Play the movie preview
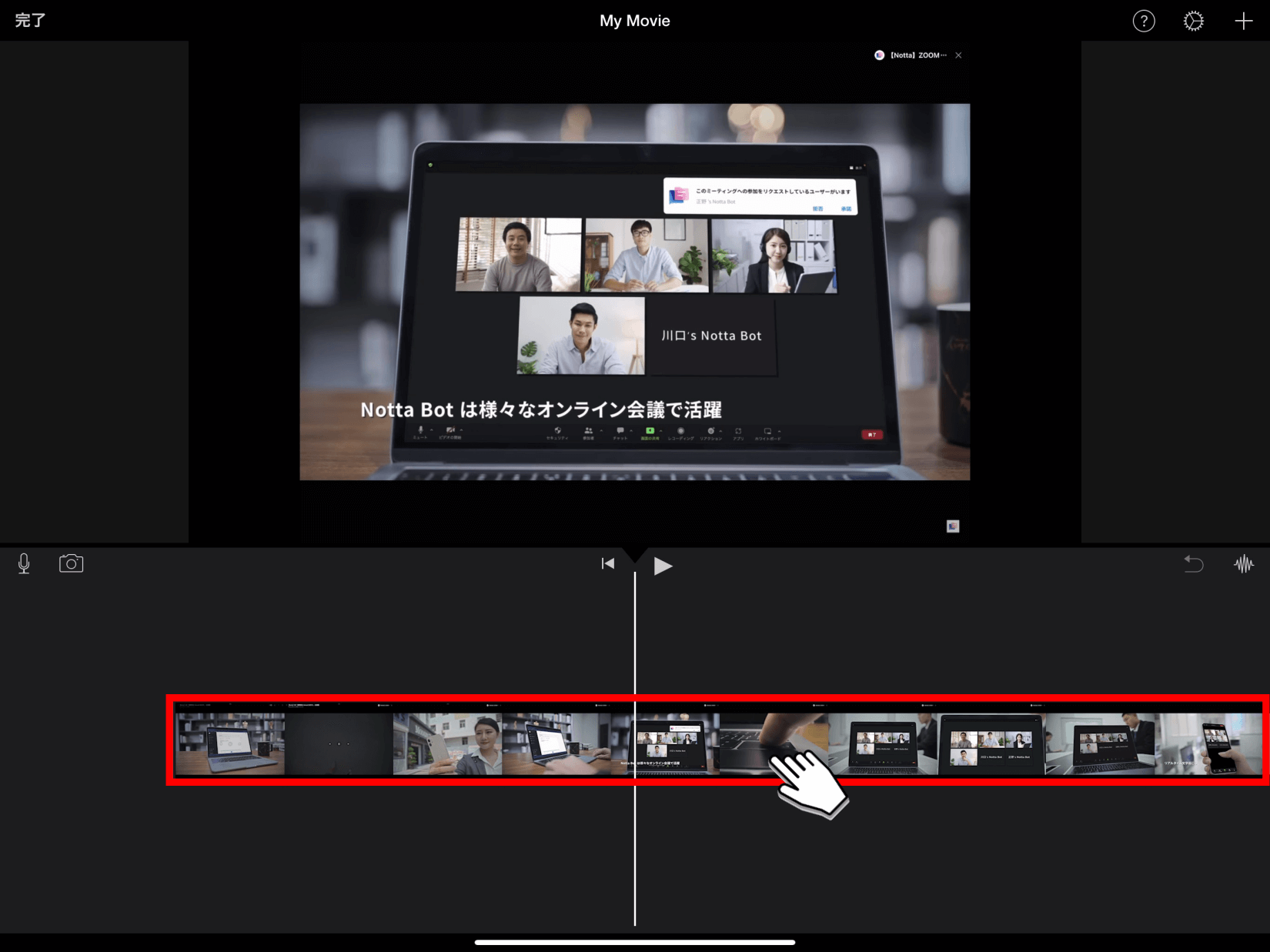 [x=663, y=566]
